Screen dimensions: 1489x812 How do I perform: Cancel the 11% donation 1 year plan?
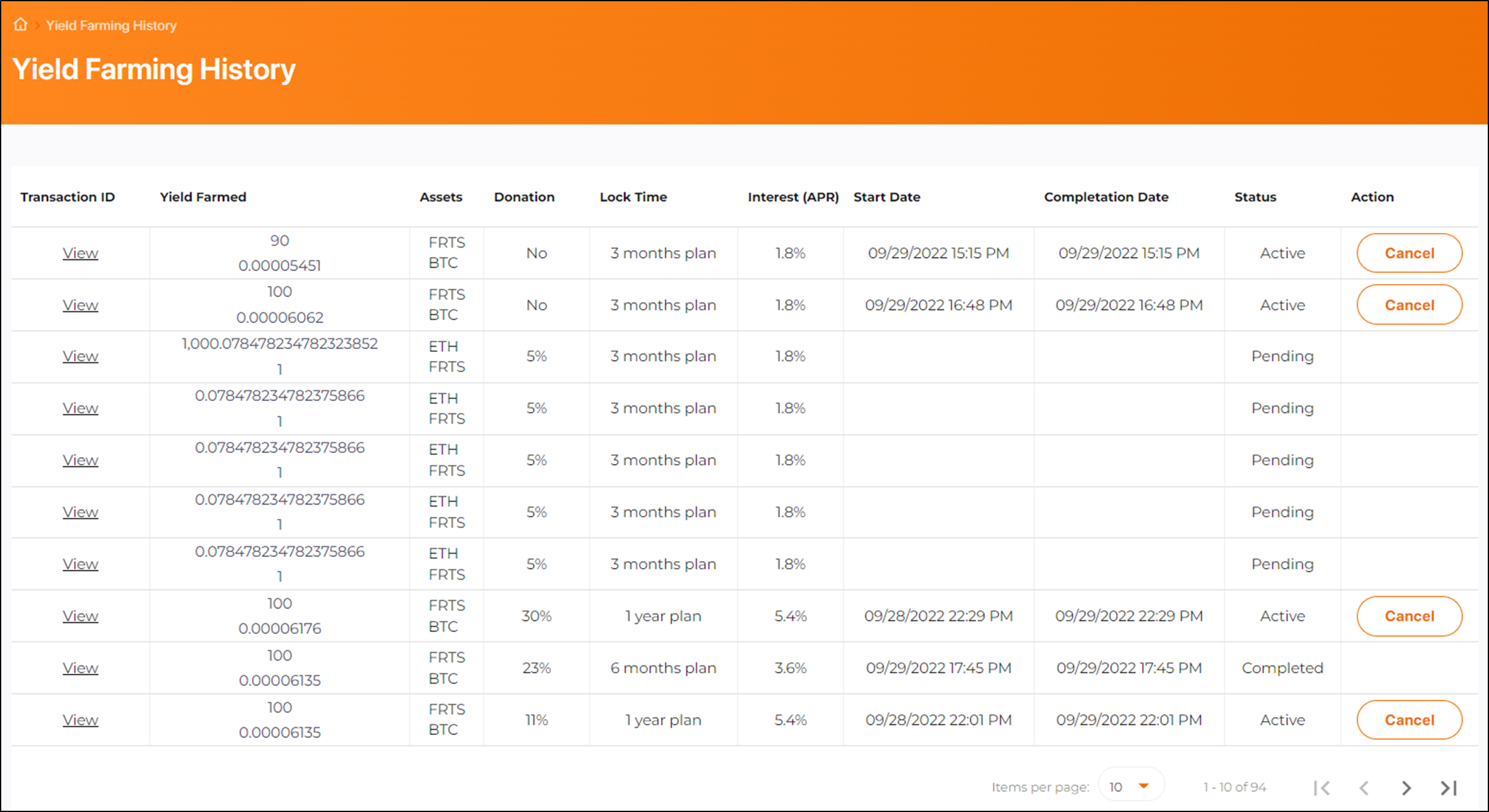click(x=1409, y=720)
